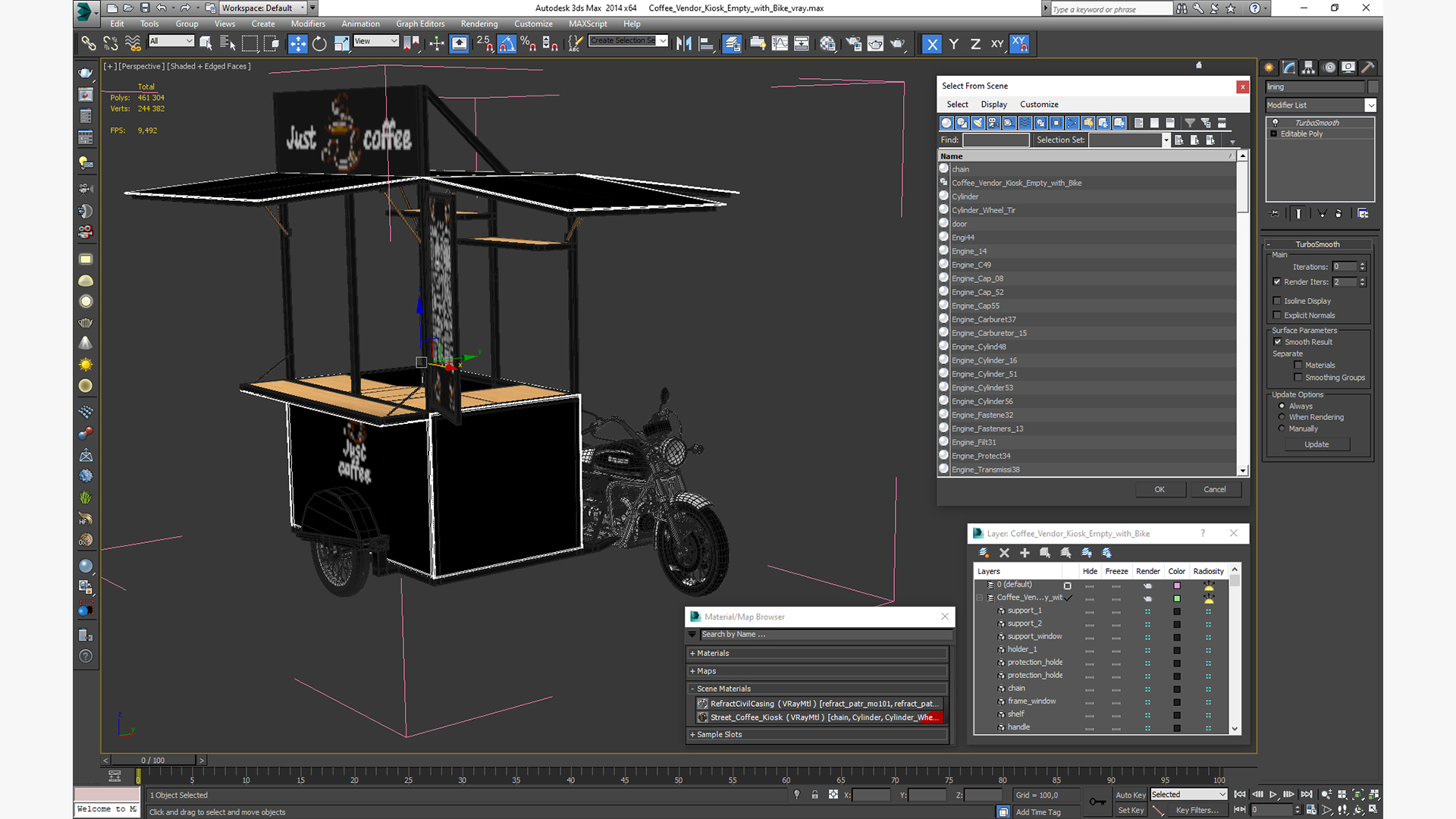
Task: Toggle the Angle Snap icon
Action: click(x=507, y=44)
